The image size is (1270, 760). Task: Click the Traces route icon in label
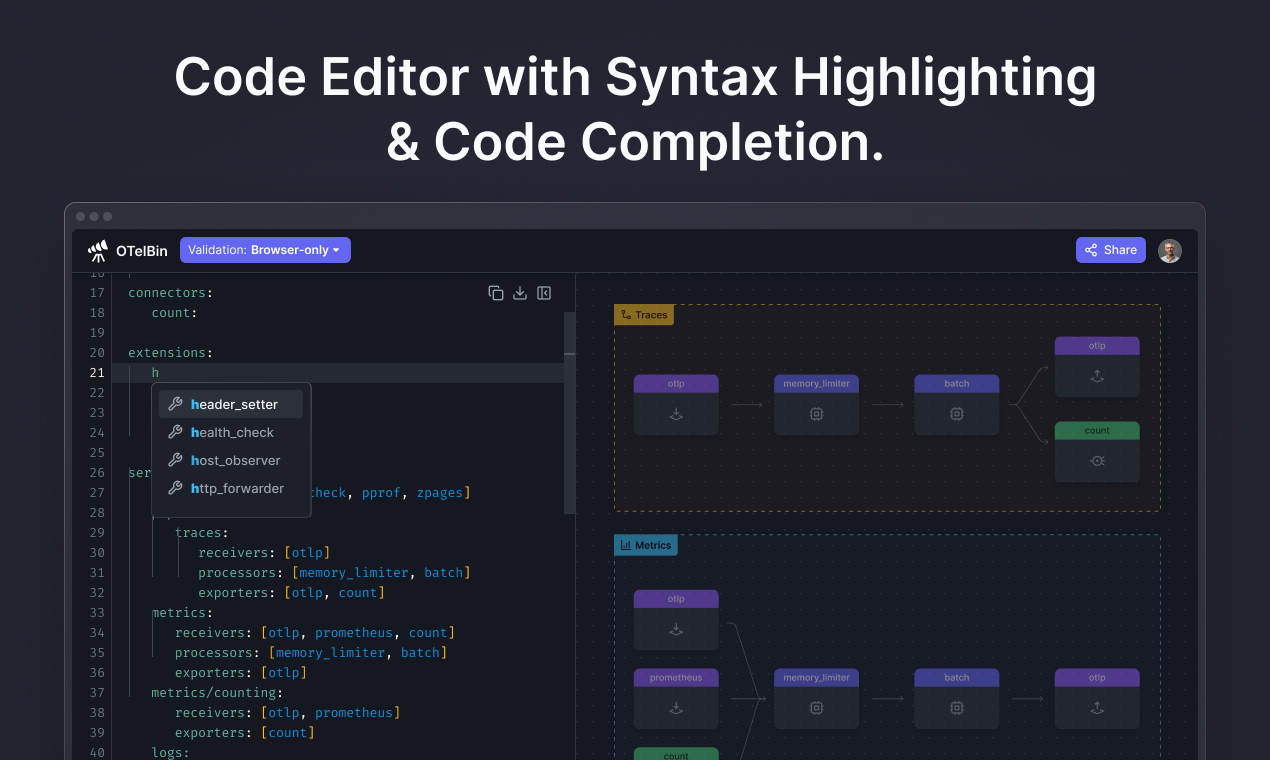tap(626, 314)
